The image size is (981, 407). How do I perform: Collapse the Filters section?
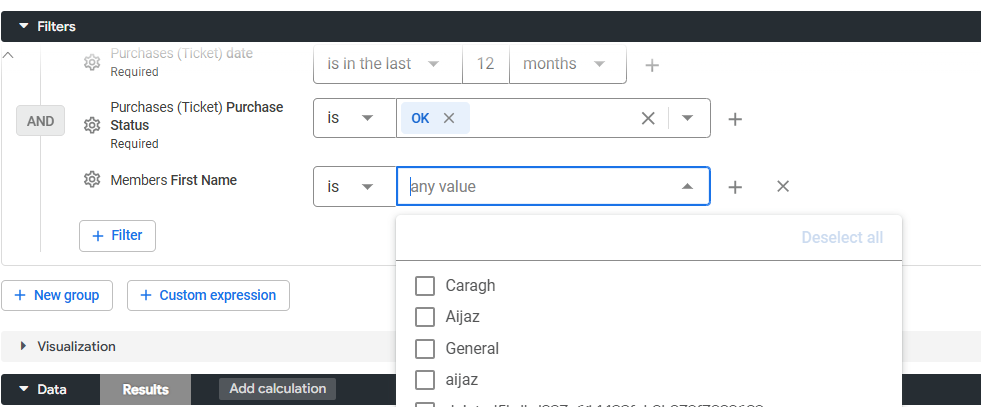(24, 26)
